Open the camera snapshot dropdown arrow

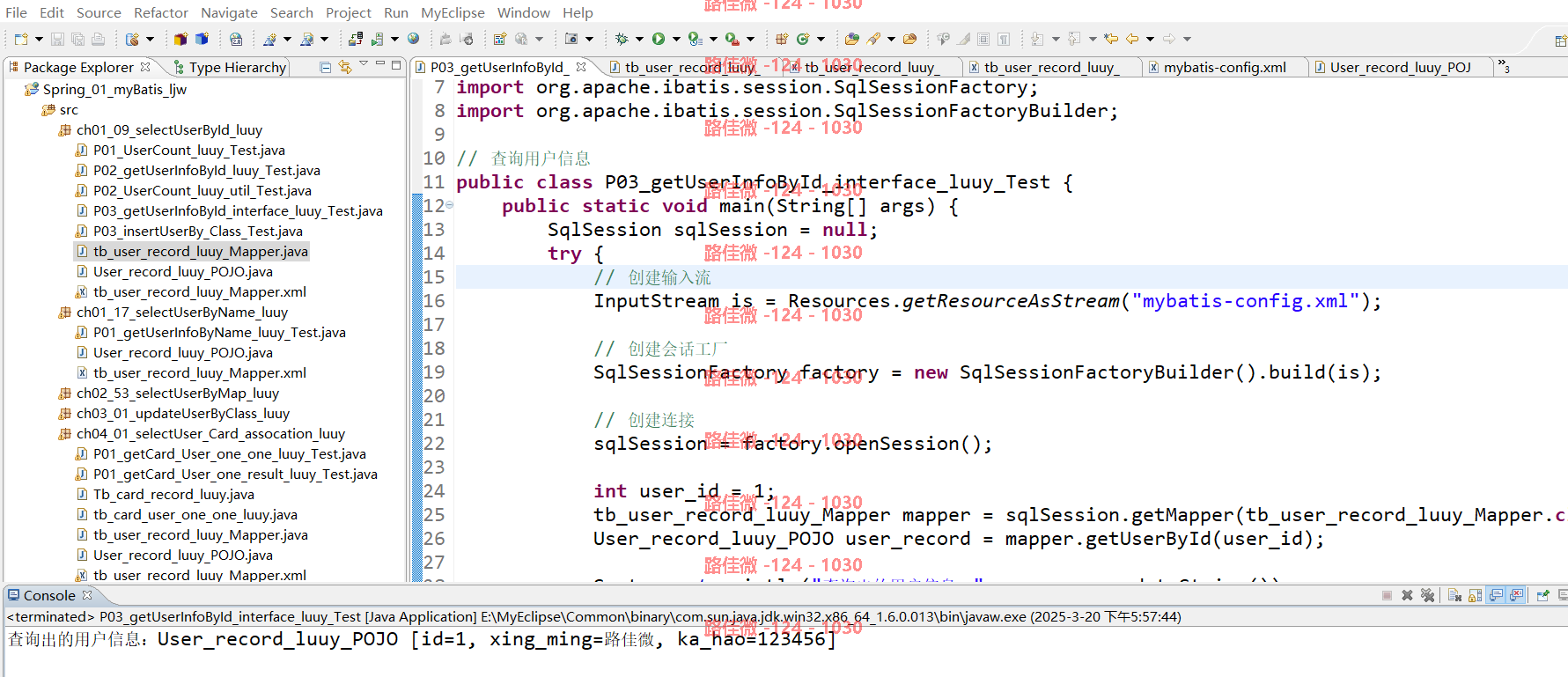click(589, 39)
